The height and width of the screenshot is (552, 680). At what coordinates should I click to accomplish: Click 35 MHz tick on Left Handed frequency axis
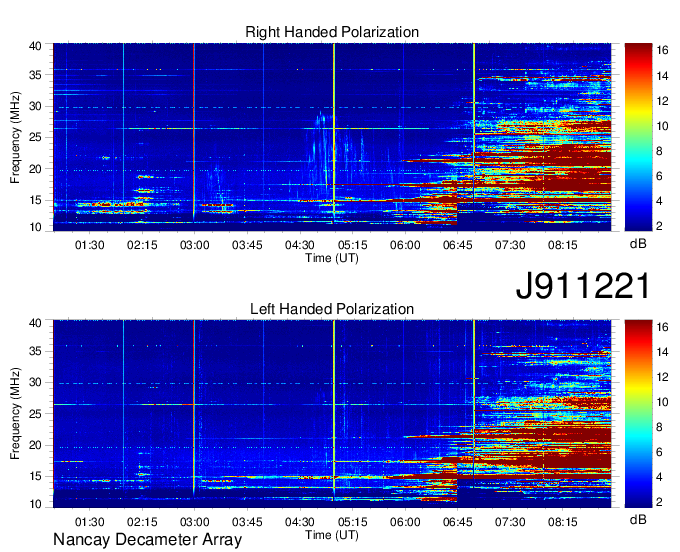pyautogui.click(x=35, y=351)
